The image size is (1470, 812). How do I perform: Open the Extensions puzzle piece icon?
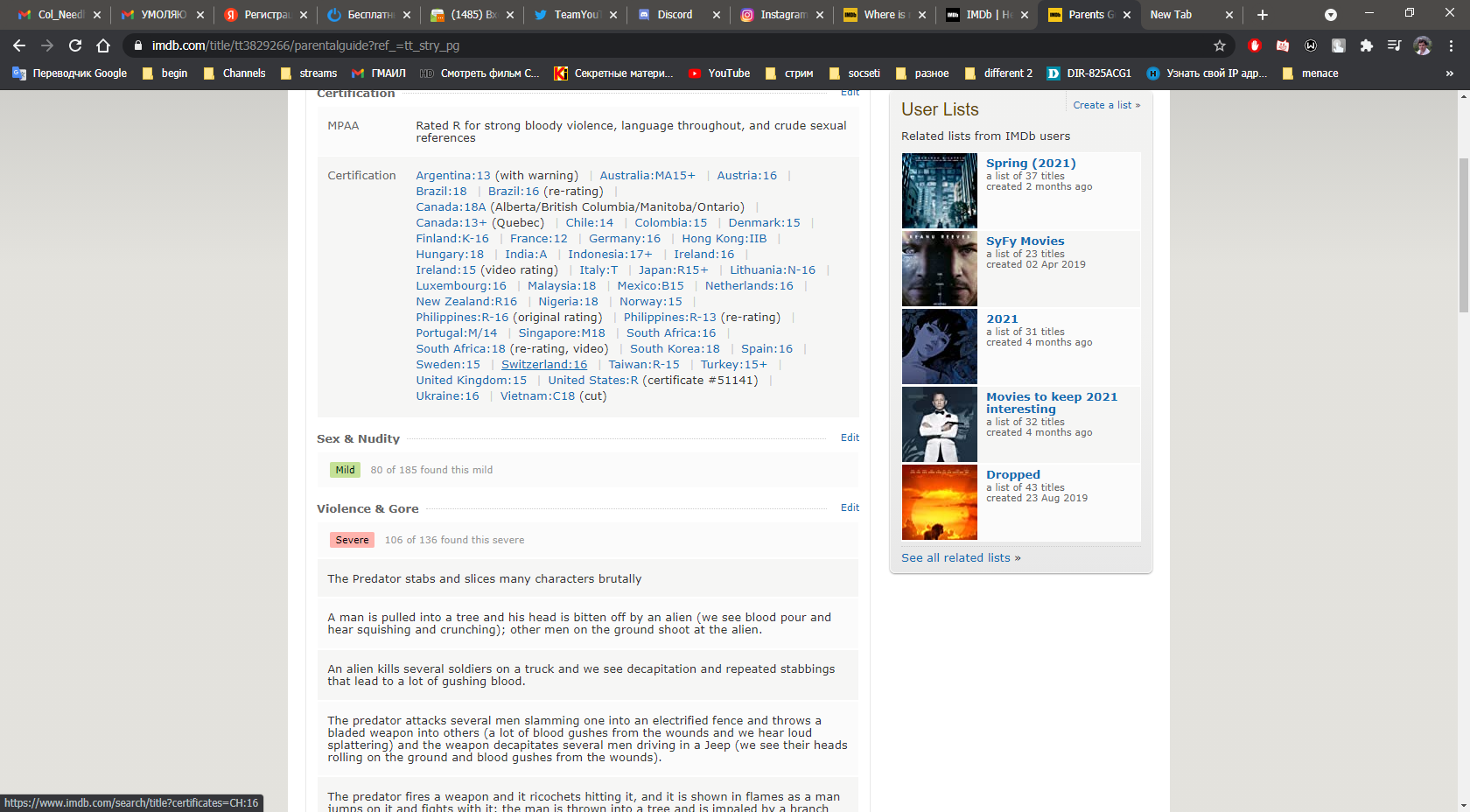[x=1366, y=45]
